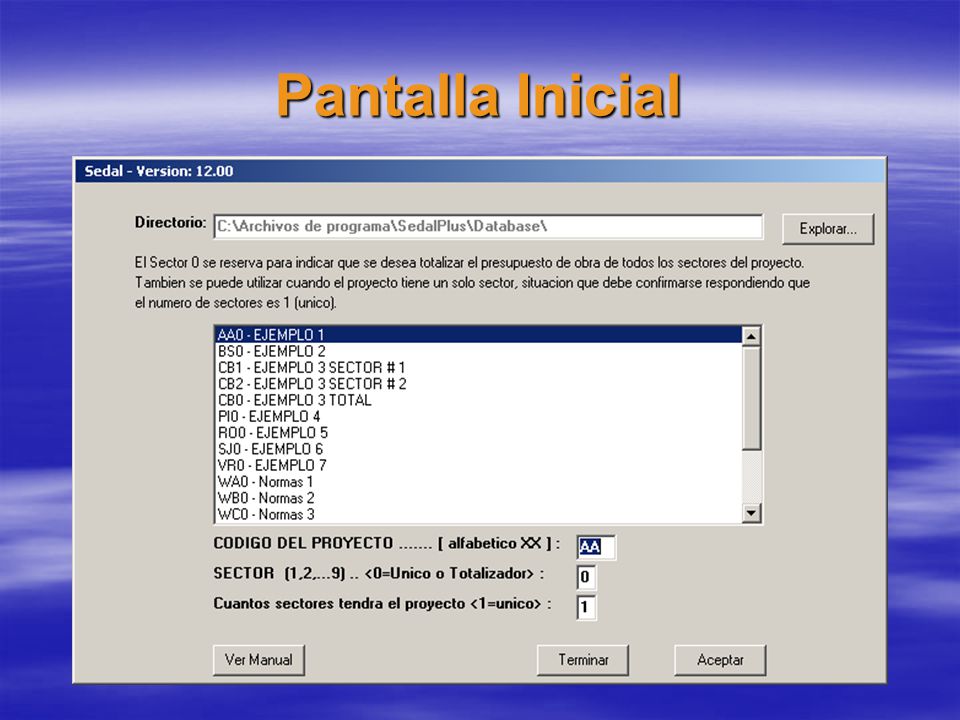This screenshot has height=720, width=960.
Task: Click the Cuantos sectores field
Action: 586,607
